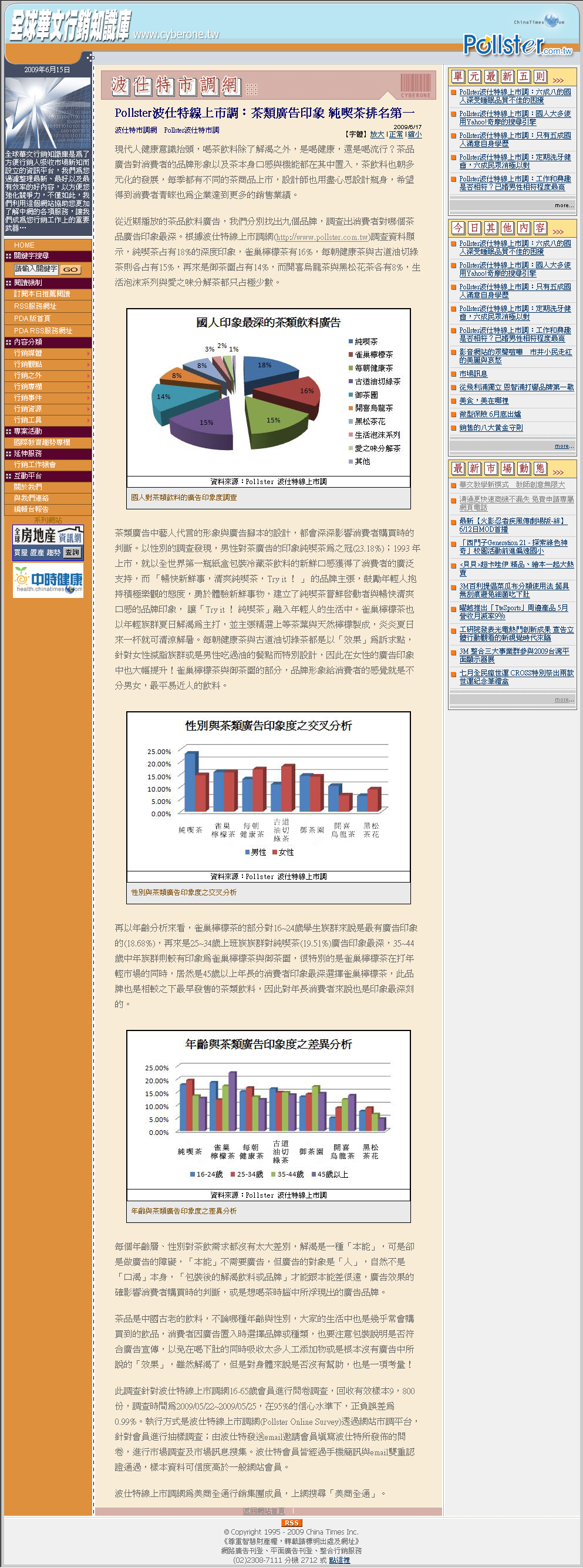The width and height of the screenshot is (583, 1568).
Task: Open the Yahoo!奇摩搜尋引擎 article under 單元最新五則
Action: pos(515,118)
